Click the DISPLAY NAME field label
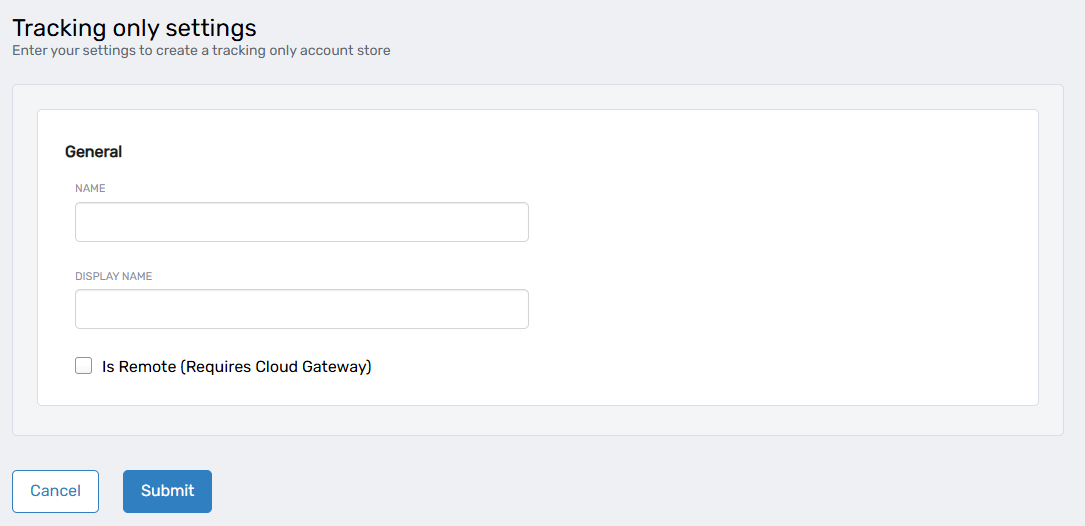The width and height of the screenshot is (1085, 526). point(113,276)
